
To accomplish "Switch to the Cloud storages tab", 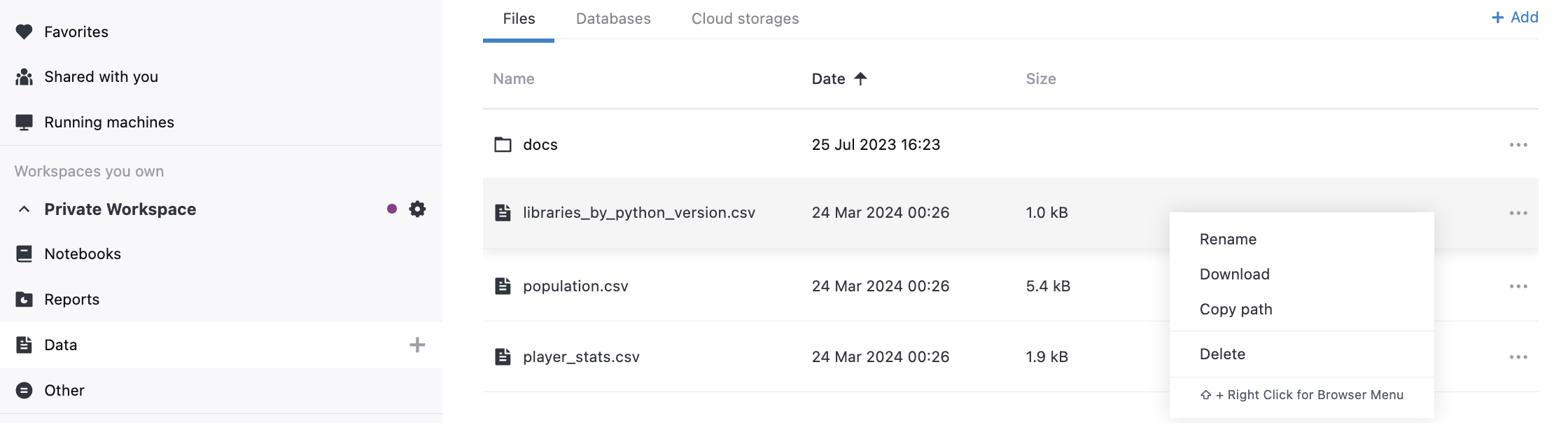I will (745, 19).
